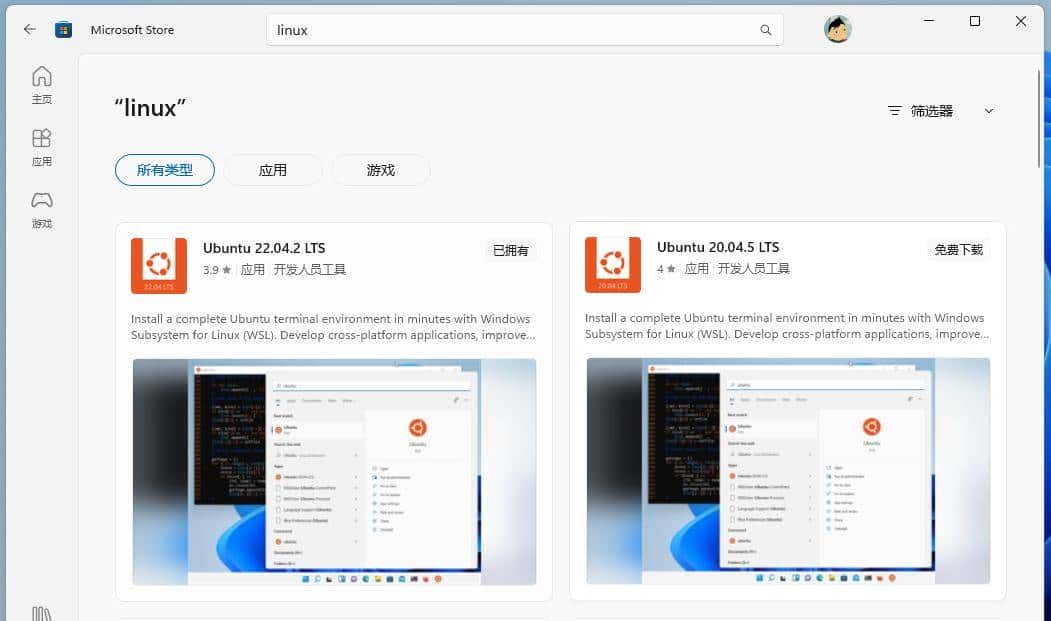Click the Ubuntu 20.04.5 LTS app icon
Viewport: 1051px width, 621px height.
click(612, 264)
